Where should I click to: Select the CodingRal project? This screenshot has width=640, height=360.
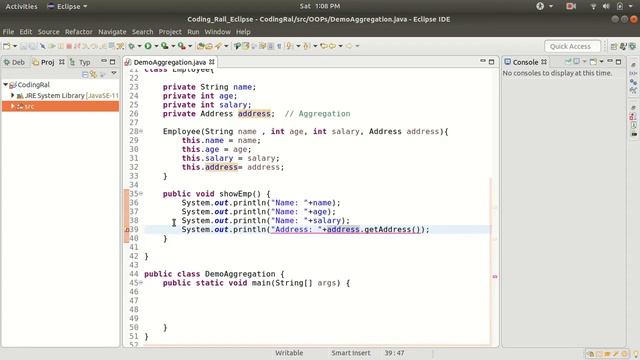click(33, 85)
